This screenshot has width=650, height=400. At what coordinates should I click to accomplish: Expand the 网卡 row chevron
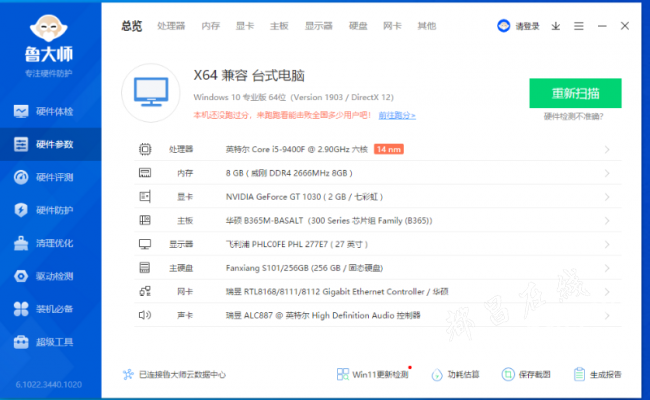click(607, 292)
